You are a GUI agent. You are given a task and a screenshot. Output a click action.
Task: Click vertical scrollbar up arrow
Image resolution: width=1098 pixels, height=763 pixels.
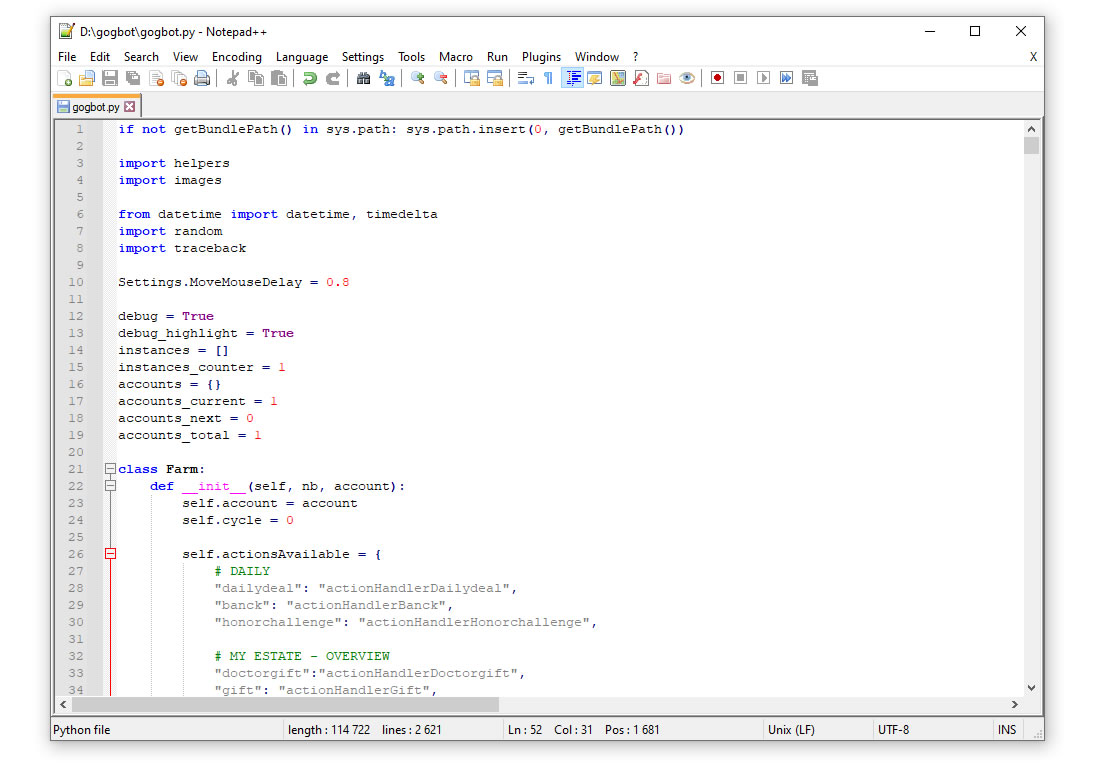click(x=1031, y=130)
